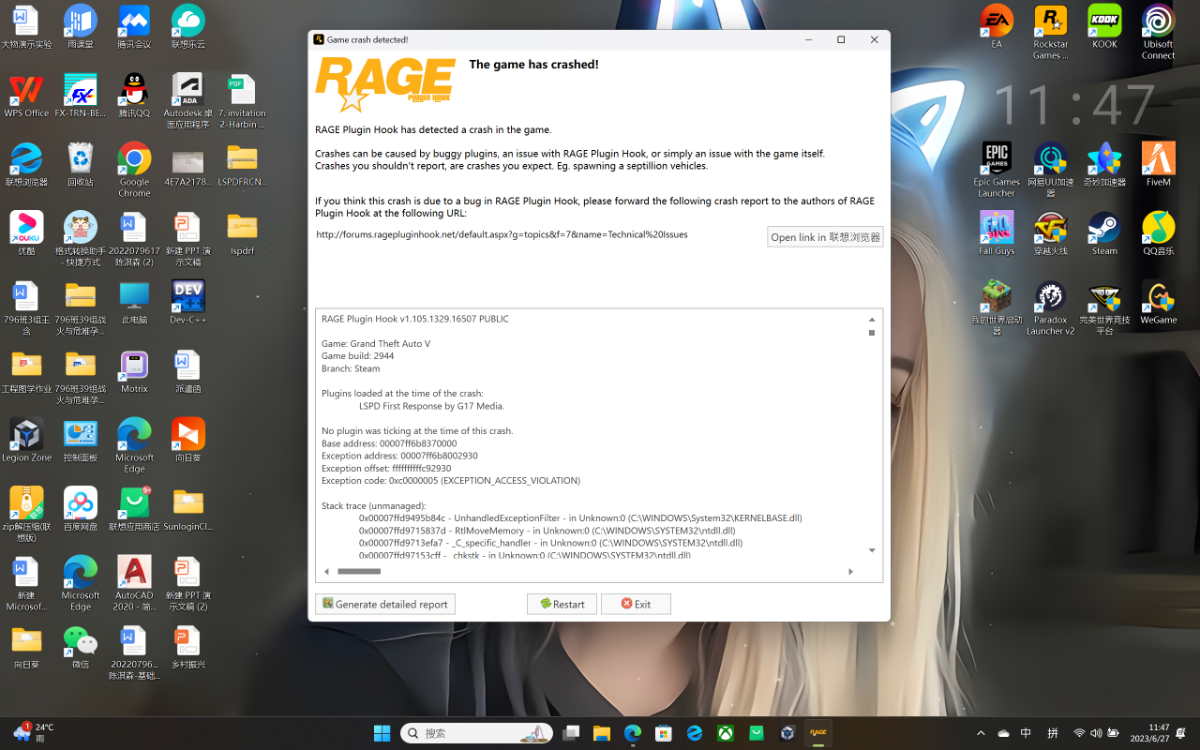Open the KOOK desktop shortcut
The image size is (1200, 750).
(x=1104, y=27)
